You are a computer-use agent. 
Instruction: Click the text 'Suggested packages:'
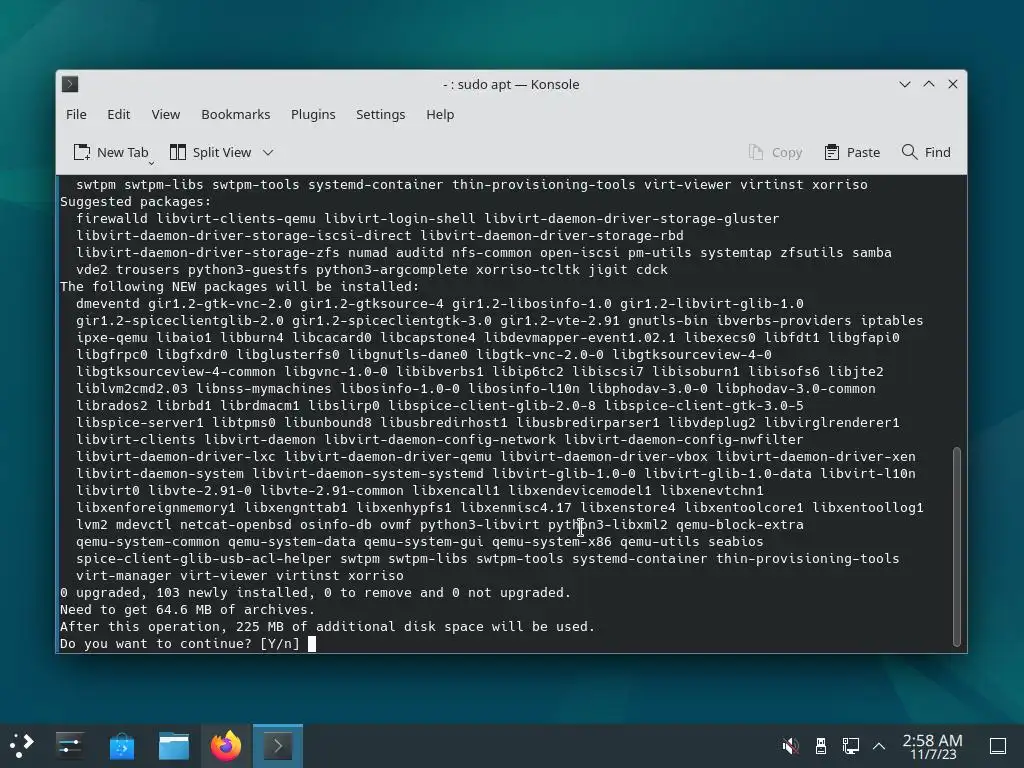pyautogui.click(x=136, y=202)
